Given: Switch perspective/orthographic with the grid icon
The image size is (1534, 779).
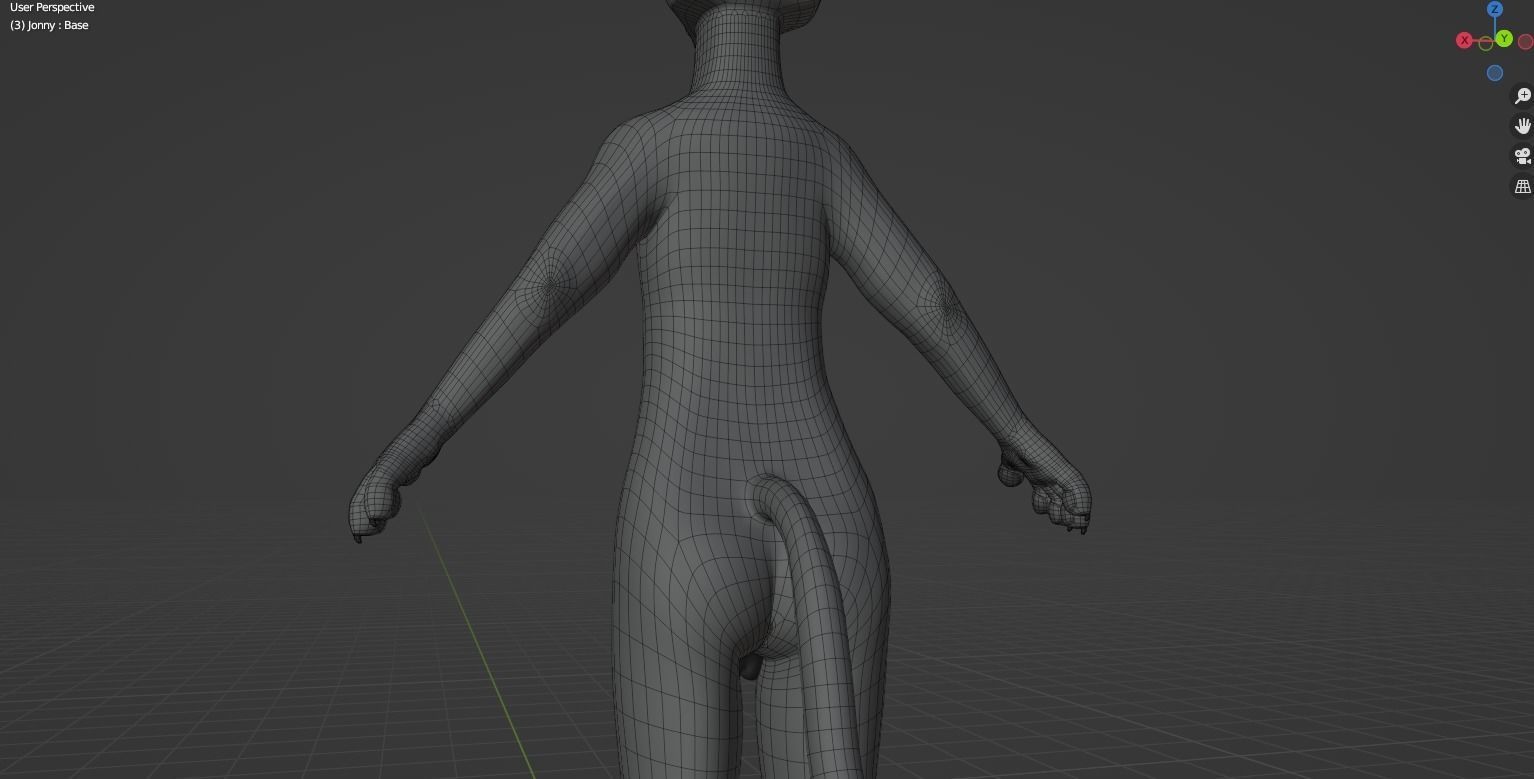Looking at the screenshot, I should point(1522,186).
